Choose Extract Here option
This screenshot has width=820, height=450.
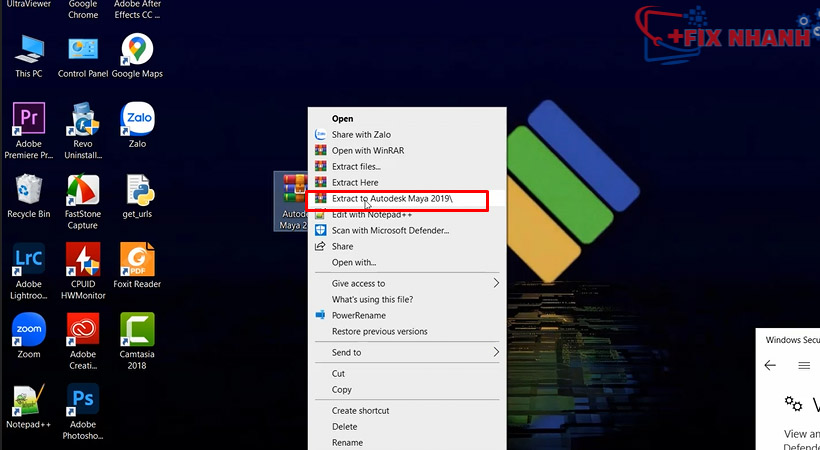(x=407, y=183)
